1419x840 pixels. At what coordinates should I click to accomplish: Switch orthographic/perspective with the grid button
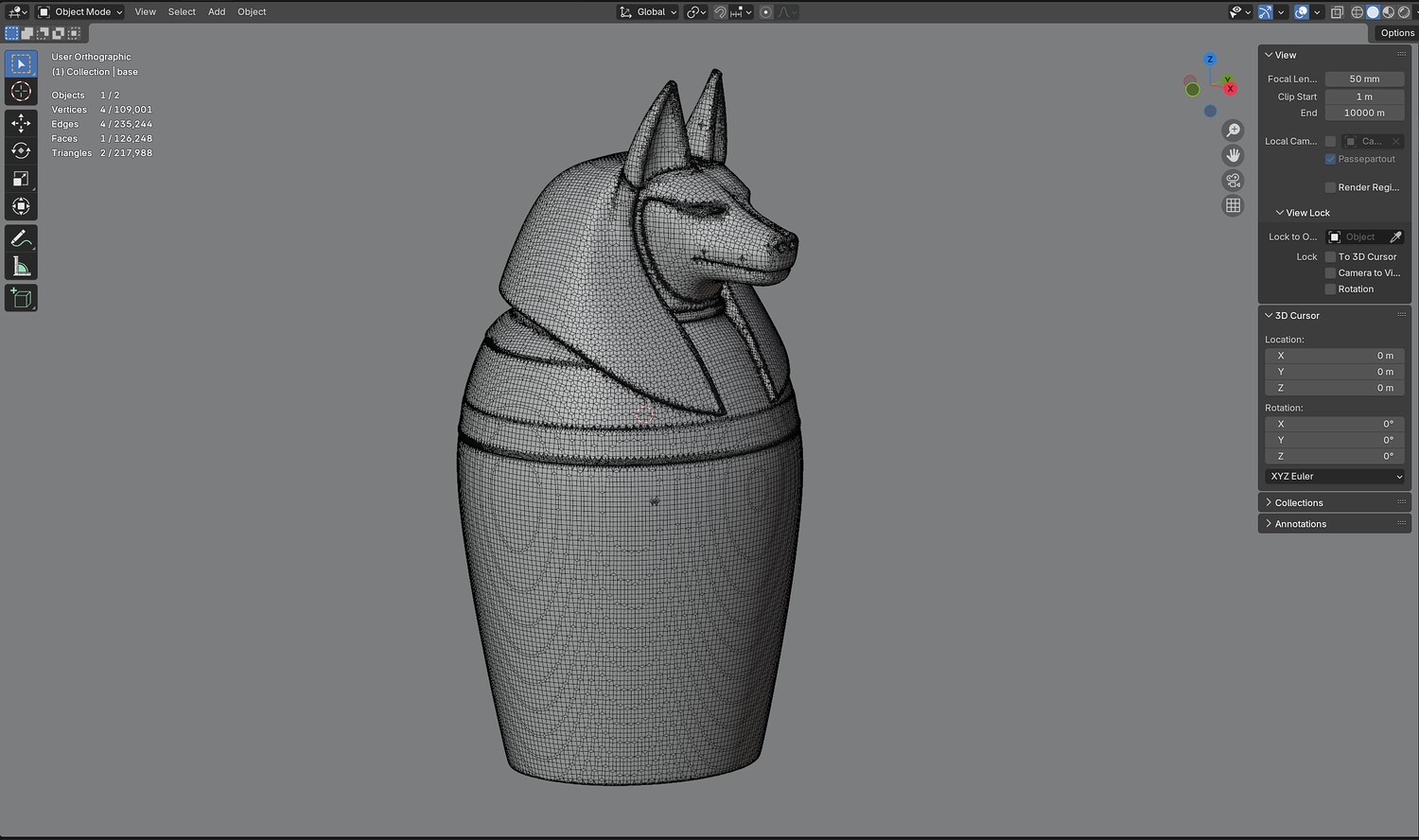point(1233,205)
